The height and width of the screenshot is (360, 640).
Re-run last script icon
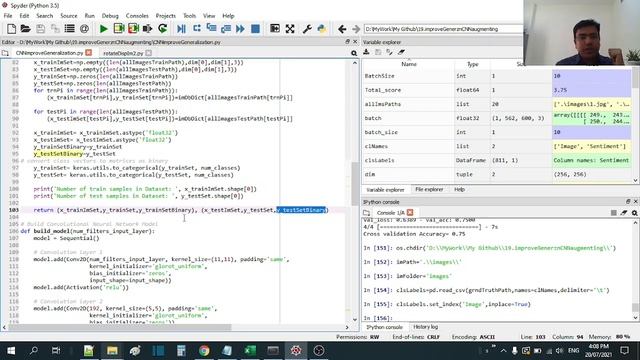pos(162,29)
